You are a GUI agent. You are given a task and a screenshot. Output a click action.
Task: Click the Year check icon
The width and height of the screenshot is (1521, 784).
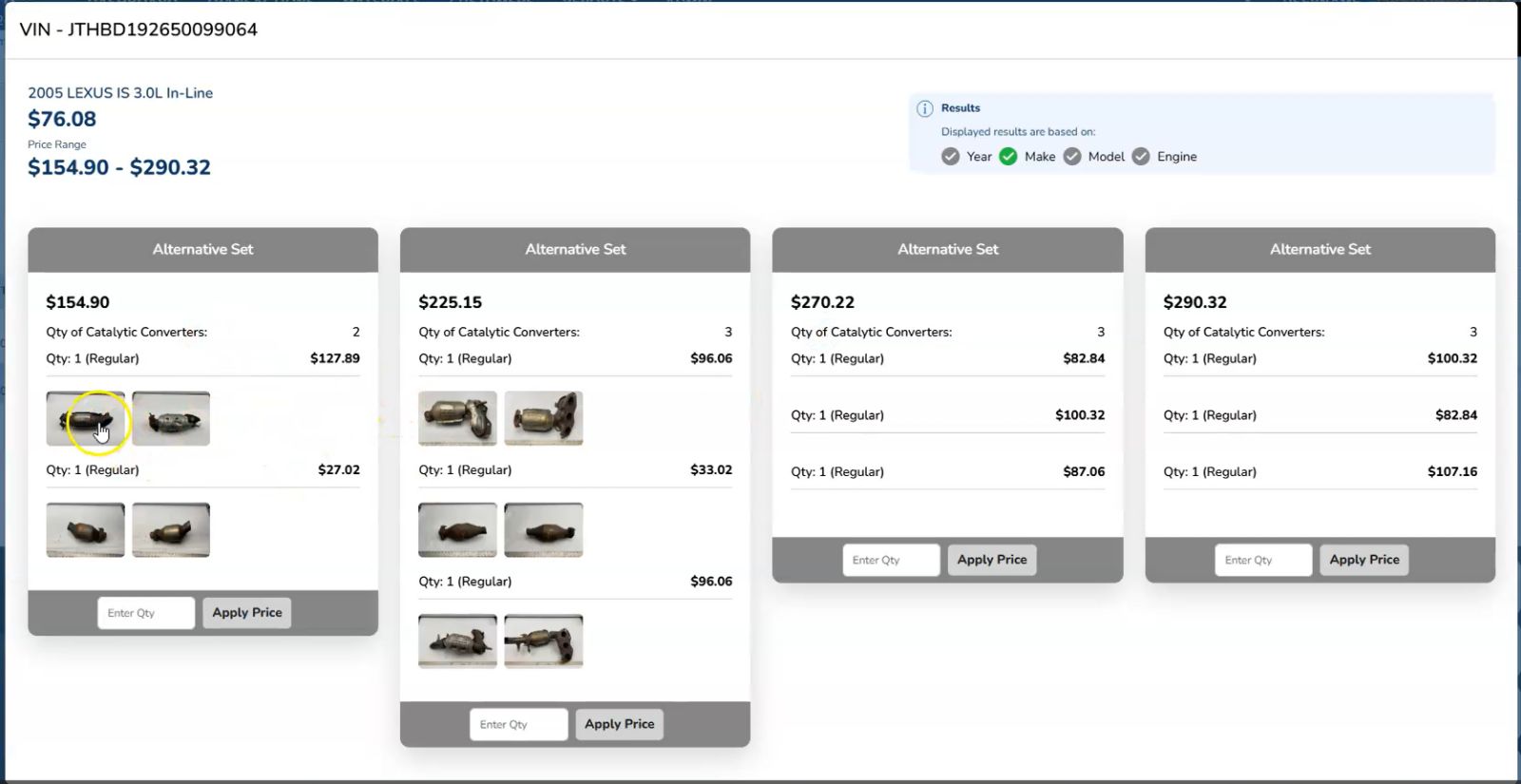pos(951,157)
